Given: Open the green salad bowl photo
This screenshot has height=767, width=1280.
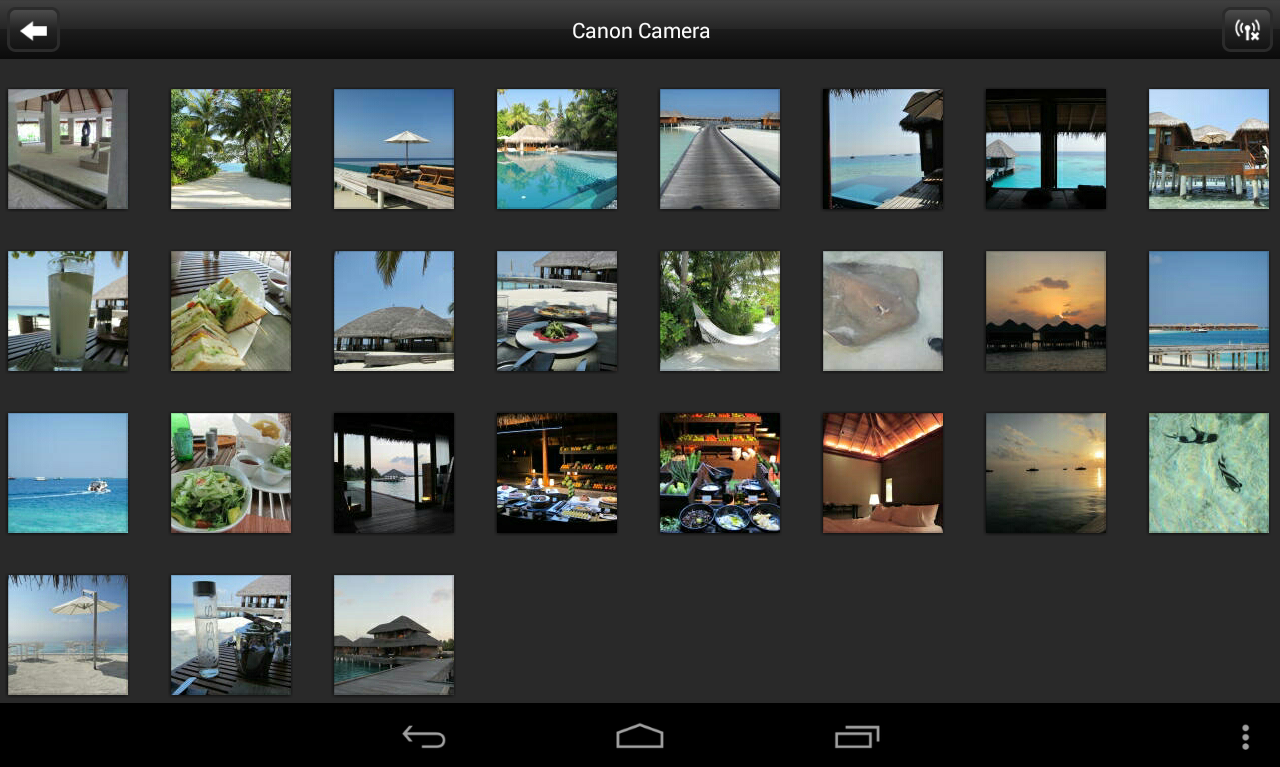Looking at the screenshot, I should (230, 472).
